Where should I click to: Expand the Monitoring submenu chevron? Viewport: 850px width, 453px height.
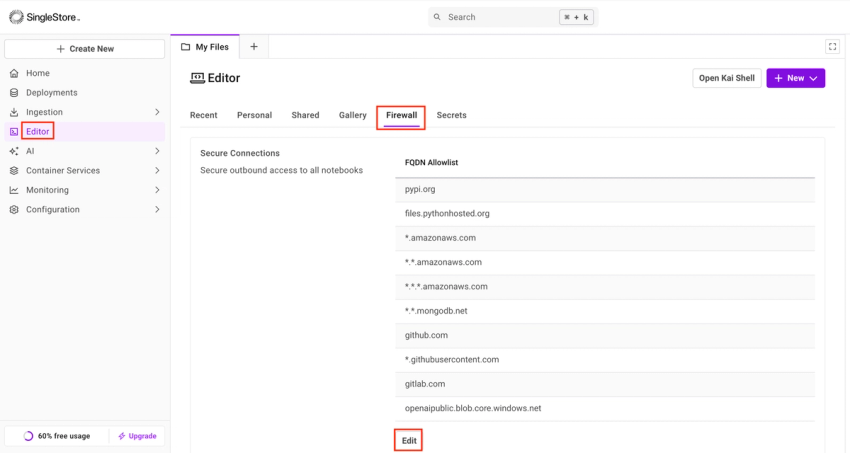coord(157,190)
